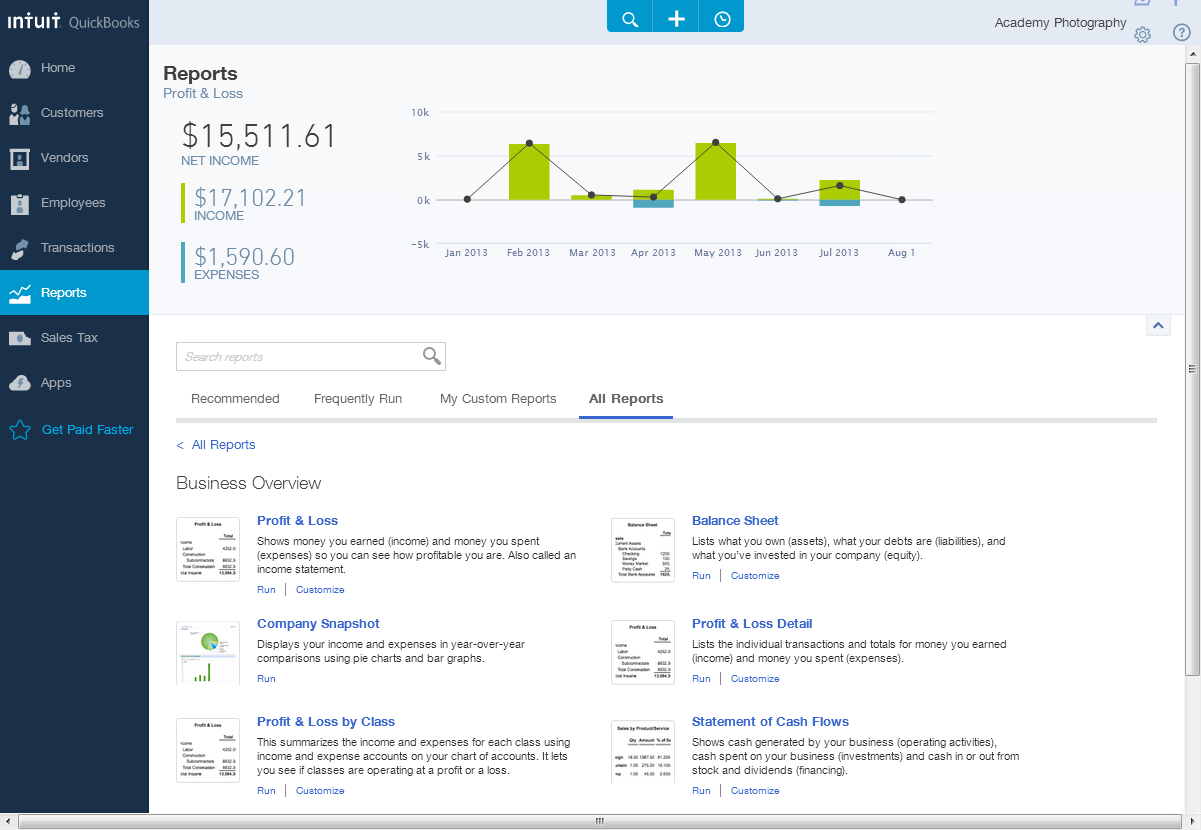Open the settings gear icon
The height and width of the screenshot is (830, 1201).
(x=1142, y=34)
